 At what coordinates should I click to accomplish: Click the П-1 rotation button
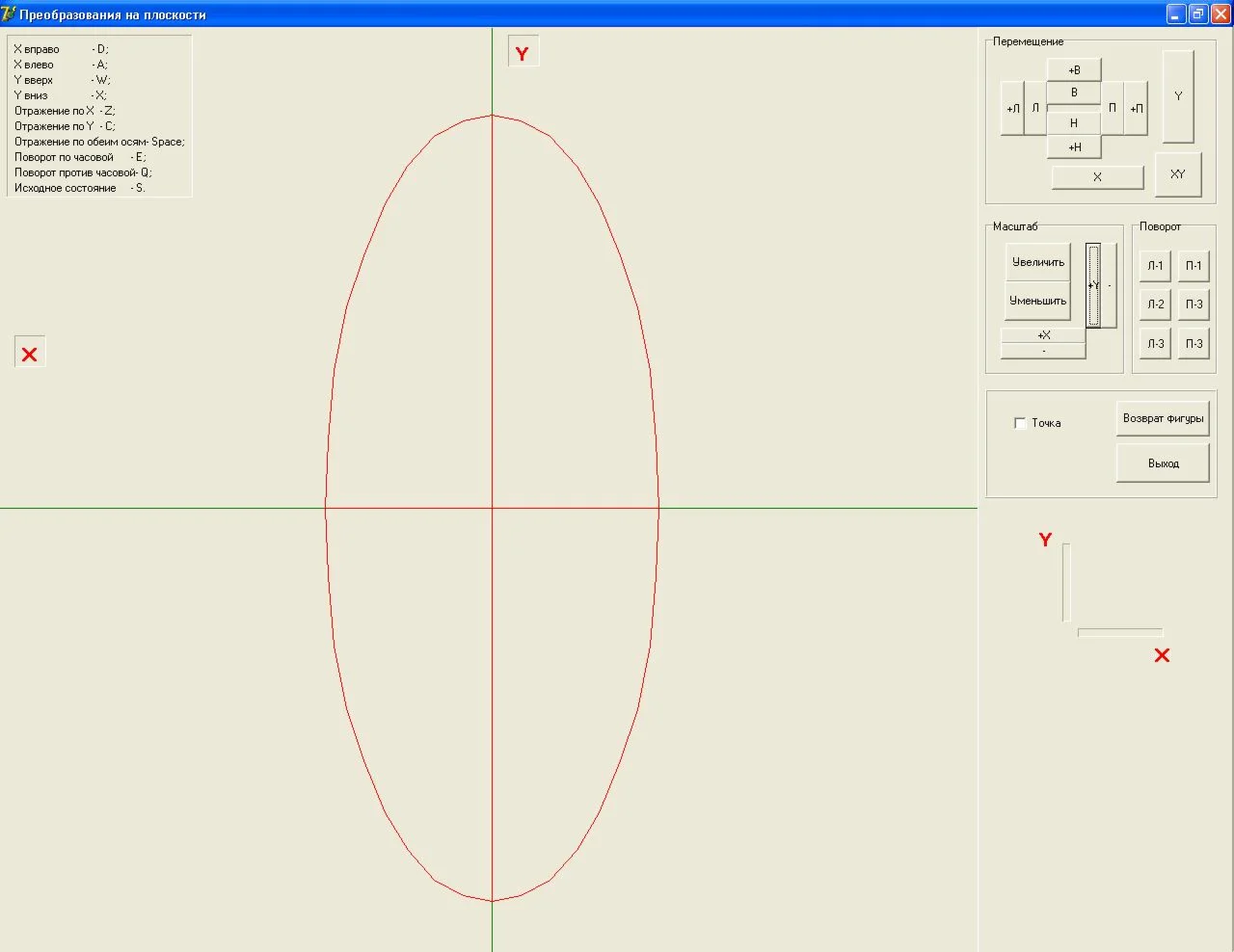coord(1194,266)
